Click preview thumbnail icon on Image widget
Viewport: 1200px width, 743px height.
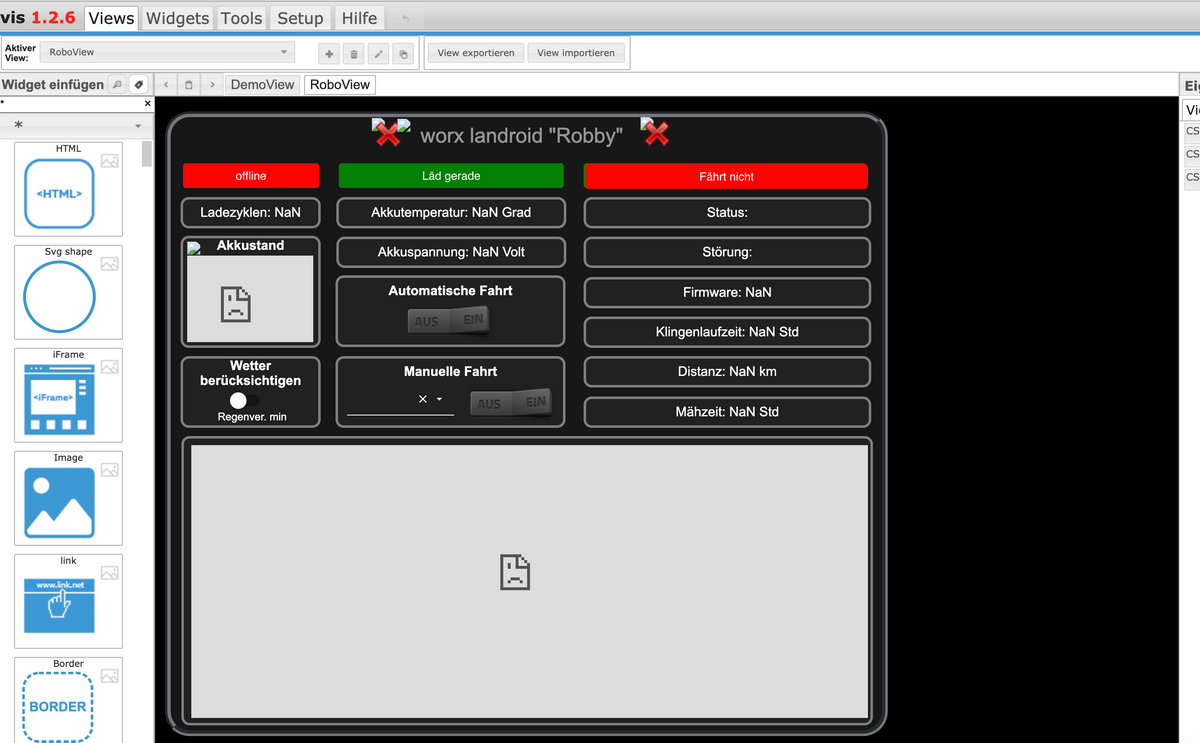110,469
